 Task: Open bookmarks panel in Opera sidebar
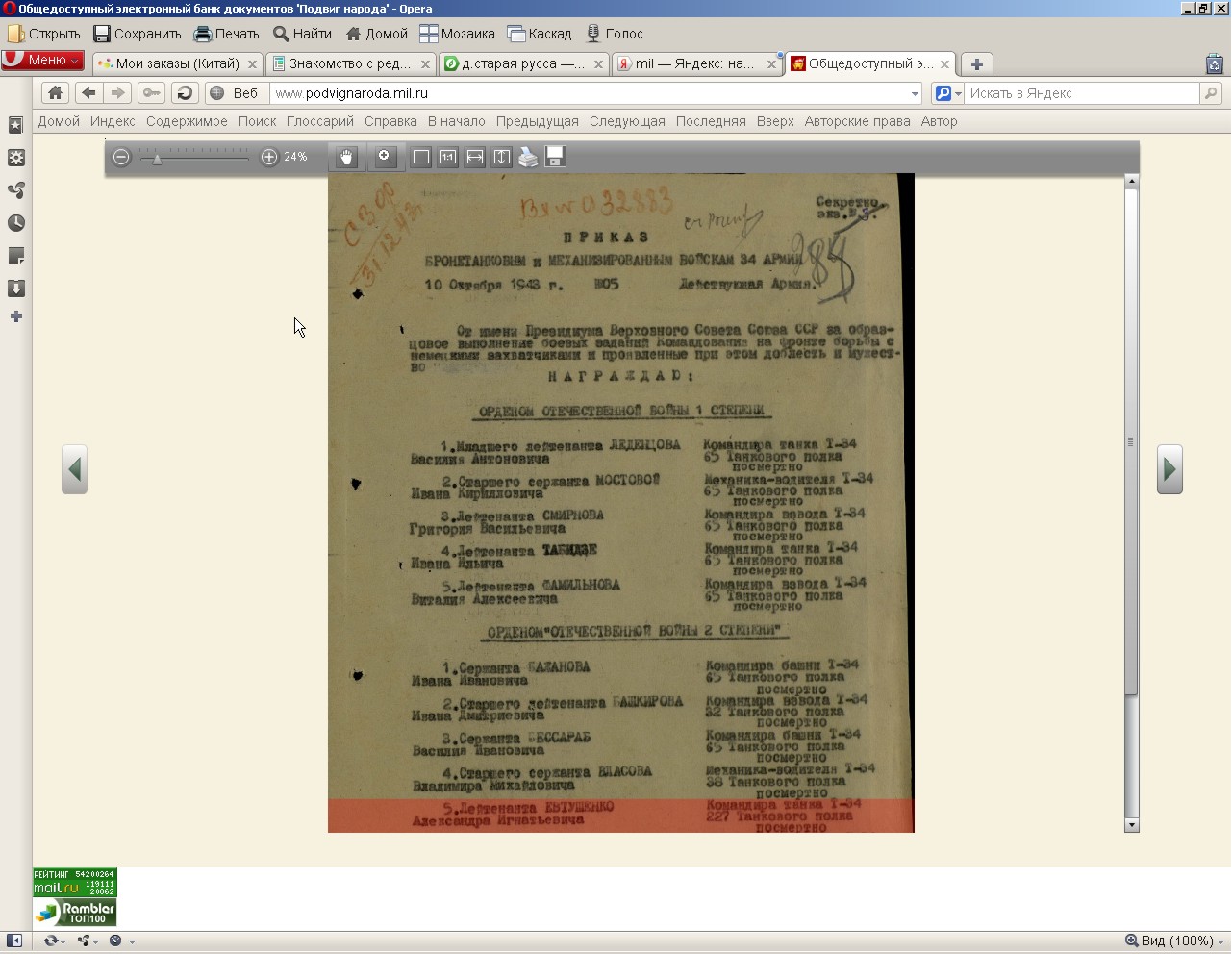pos(16,125)
